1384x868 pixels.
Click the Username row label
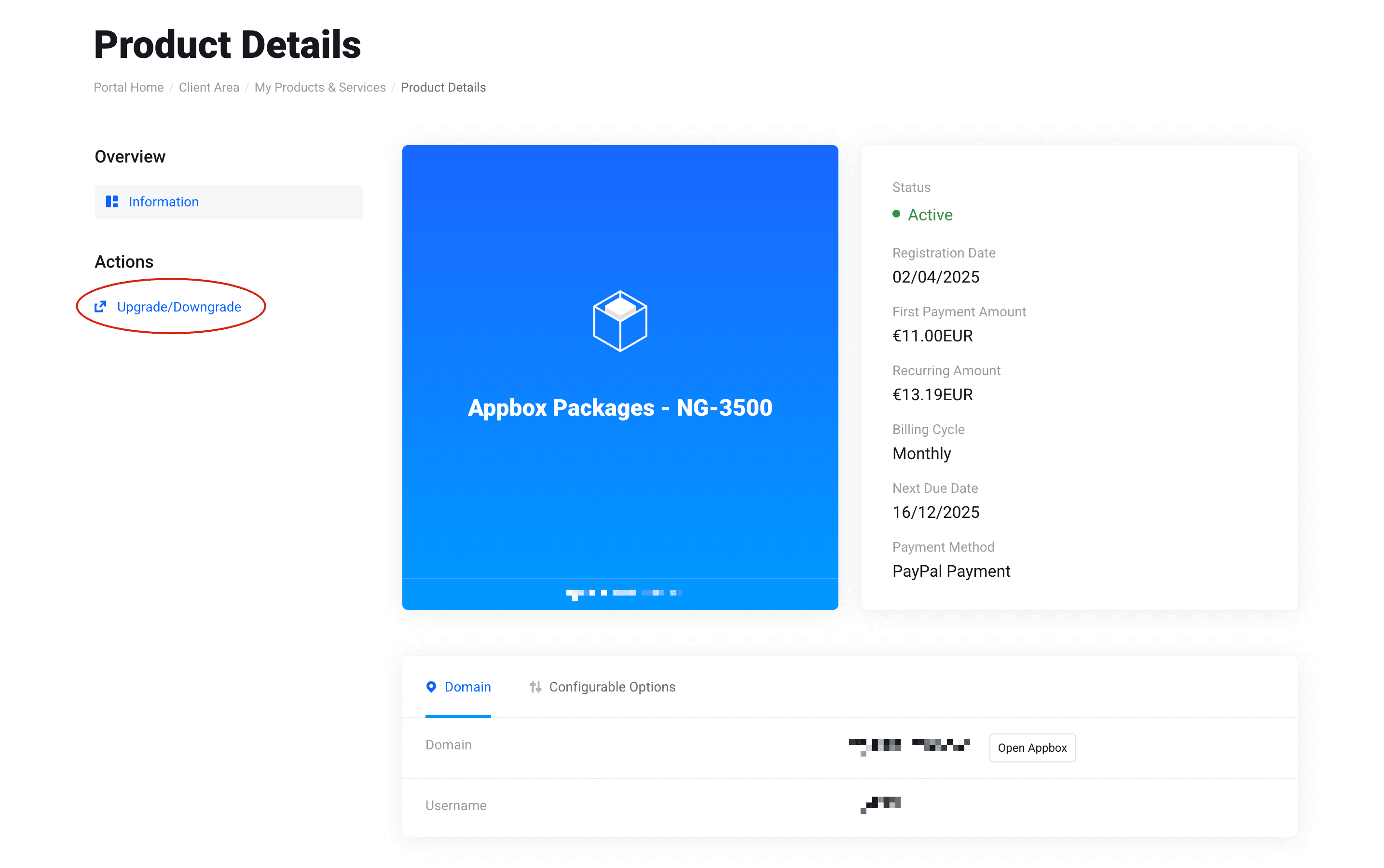pos(455,805)
